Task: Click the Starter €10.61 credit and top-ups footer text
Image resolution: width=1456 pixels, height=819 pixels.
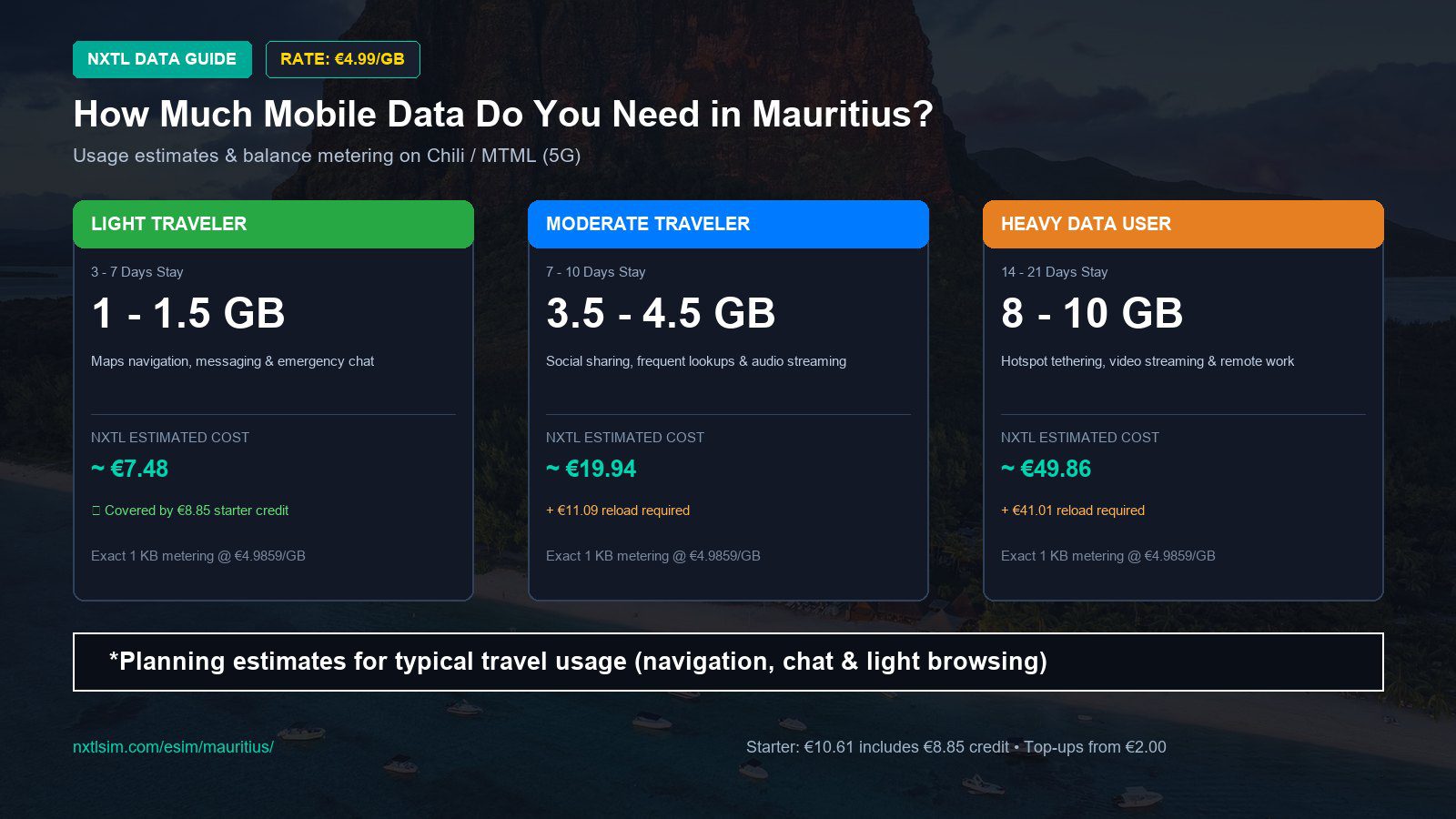Action: click(x=956, y=747)
